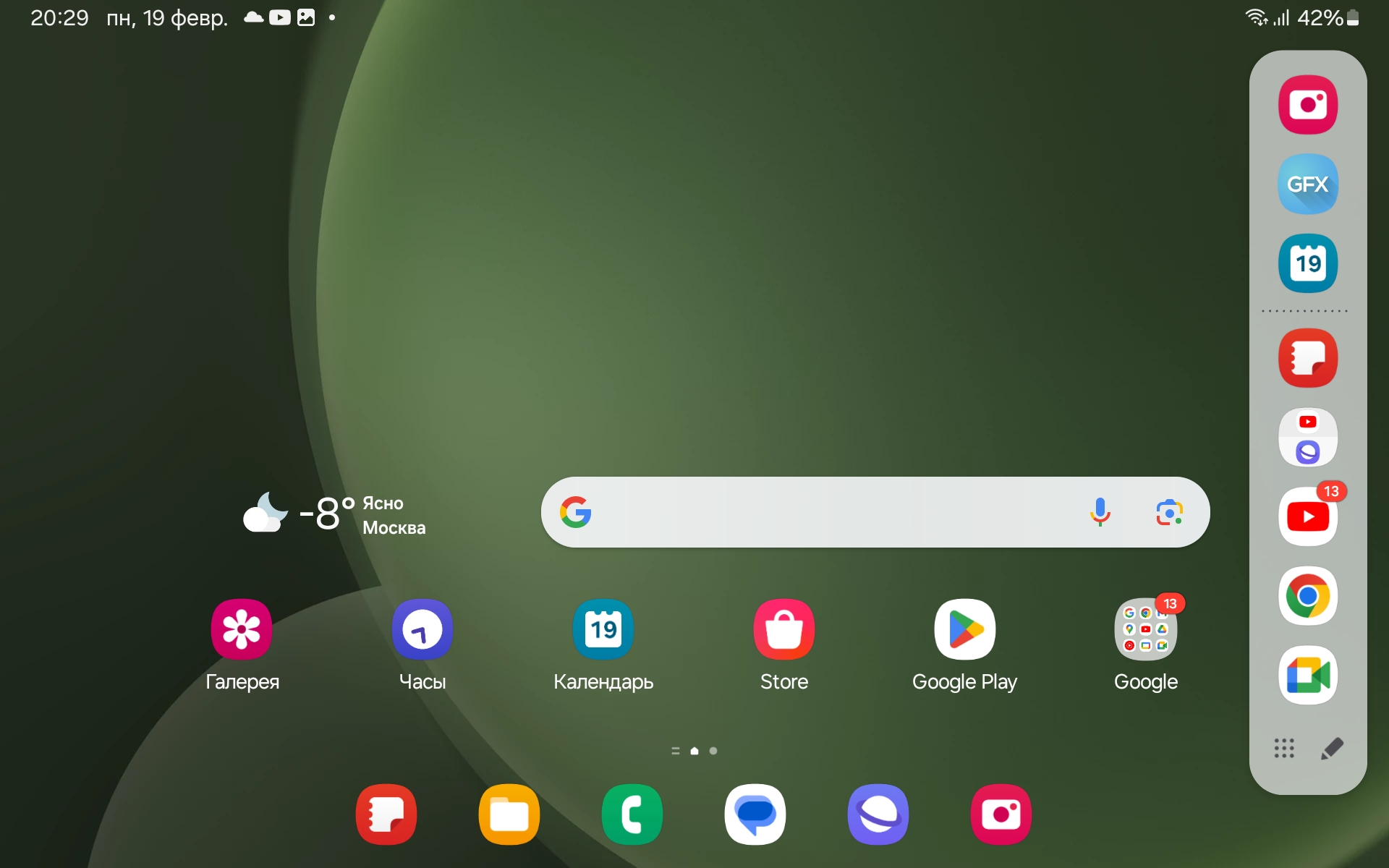Open My Files from the dock
The width and height of the screenshot is (1389, 868).
click(509, 814)
